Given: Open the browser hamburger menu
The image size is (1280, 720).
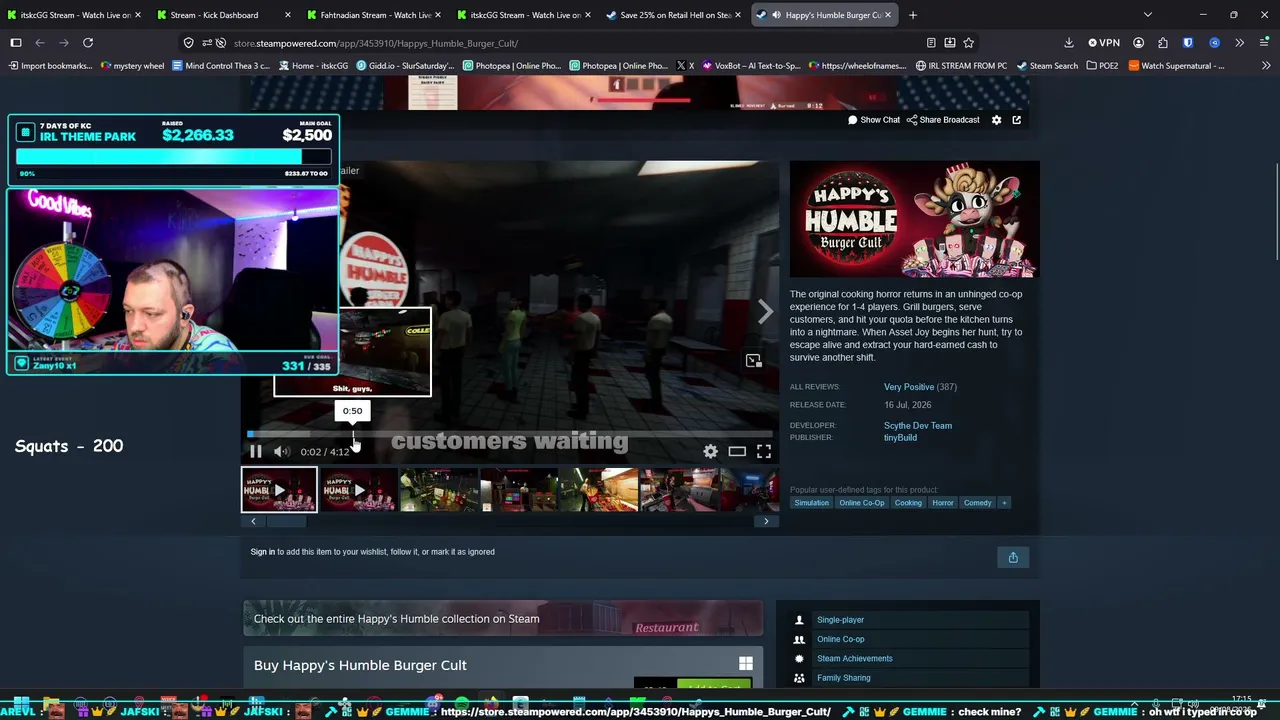Looking at the screenshot, I should 1264,43.
